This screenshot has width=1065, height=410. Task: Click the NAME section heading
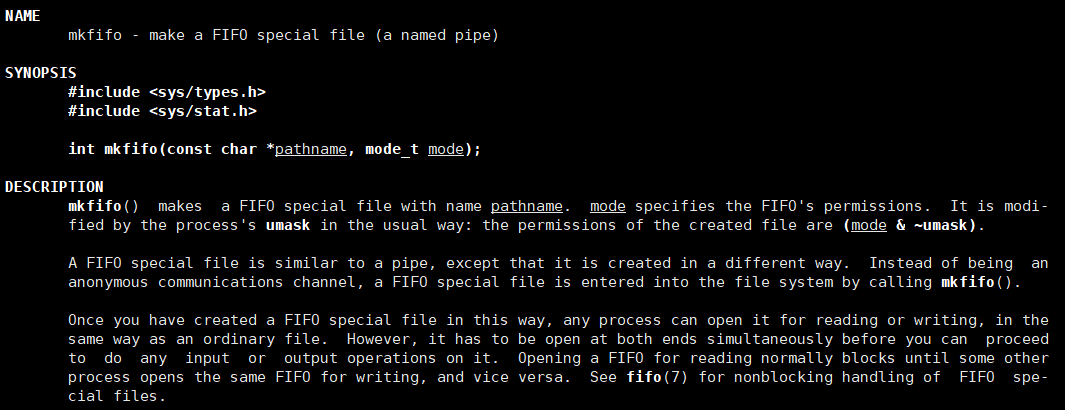click(x=22, y=16)
